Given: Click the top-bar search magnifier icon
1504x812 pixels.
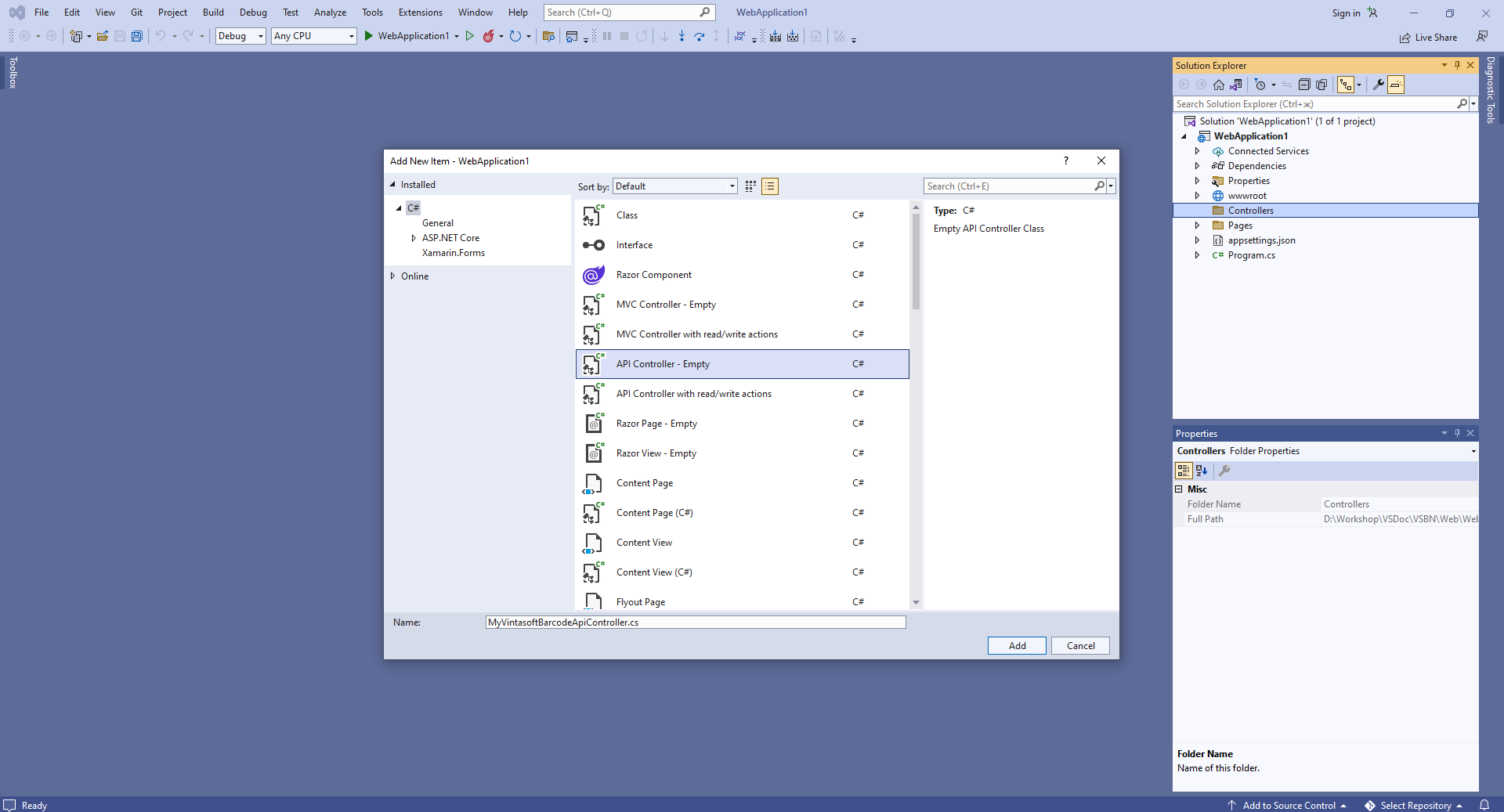Looking at the screenshot, I should tap(705, 13).
